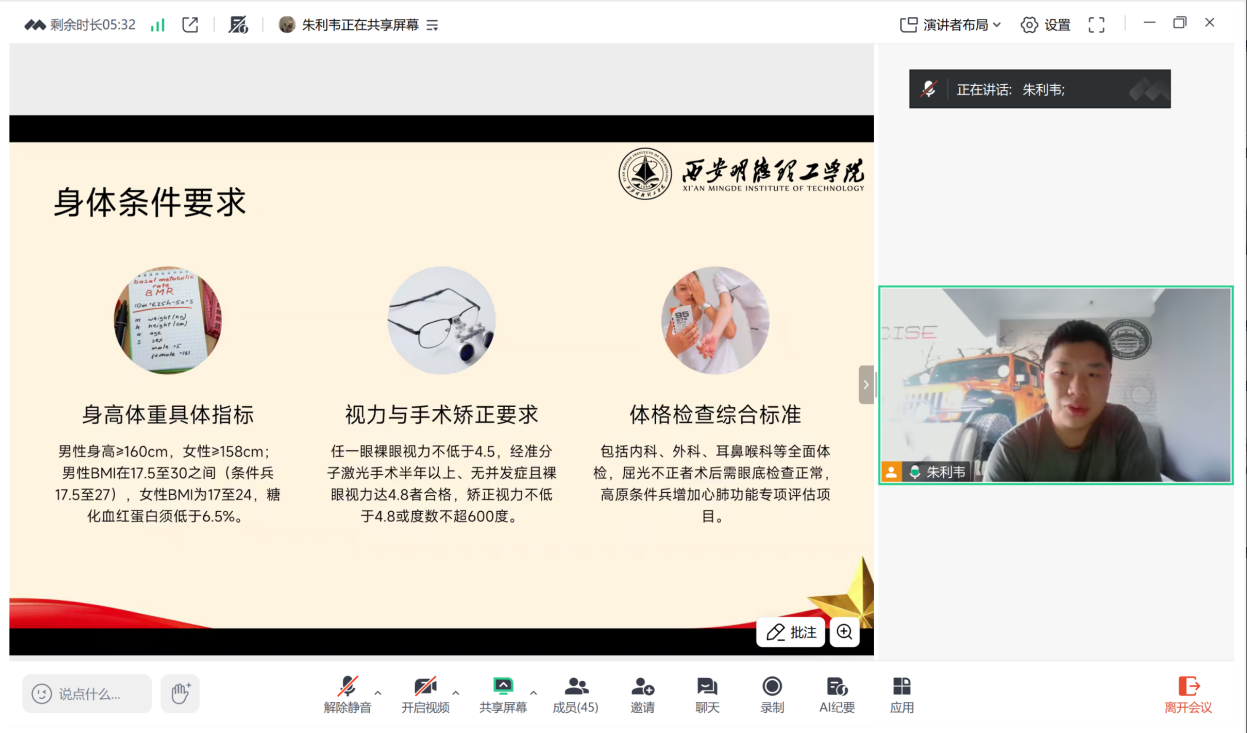1247x733 pixels.
Task: Click the magnifier zoom icon on slide
Action: pos(845,632)
